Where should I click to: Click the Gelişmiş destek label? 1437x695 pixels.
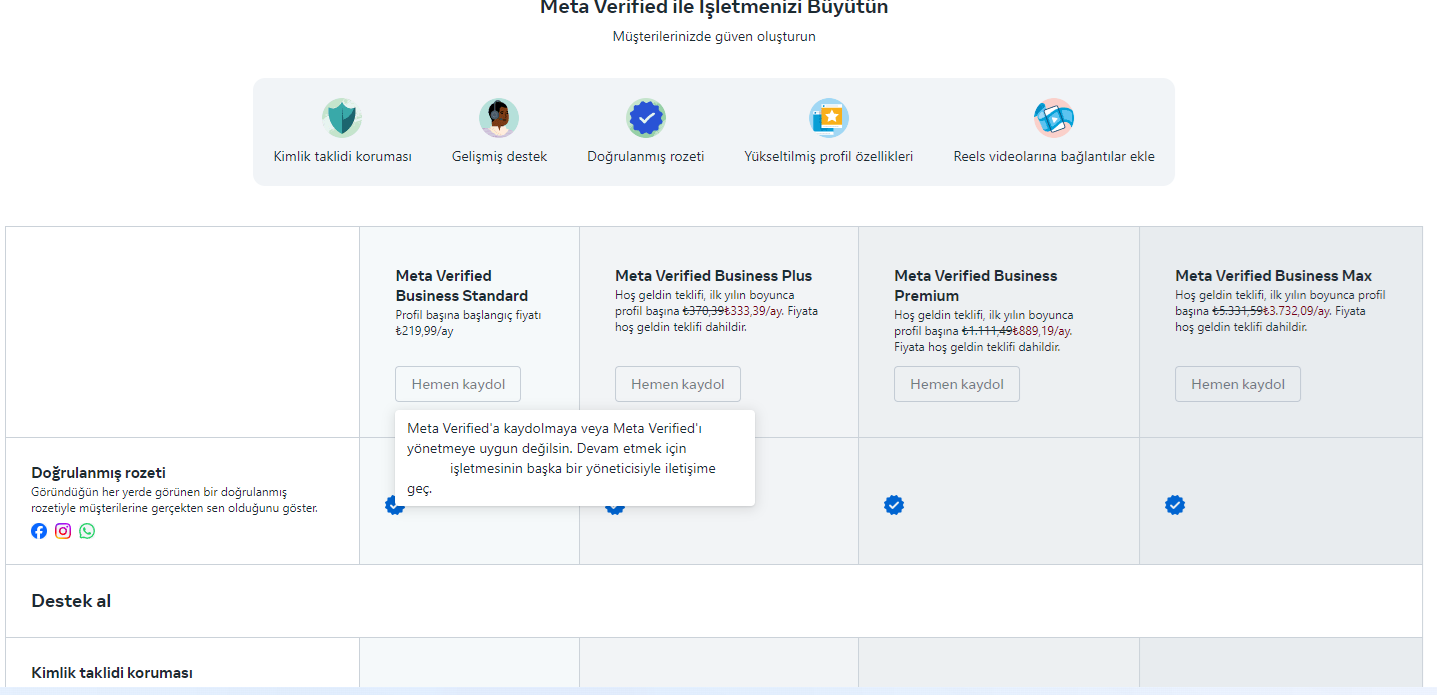coord(499,157)
